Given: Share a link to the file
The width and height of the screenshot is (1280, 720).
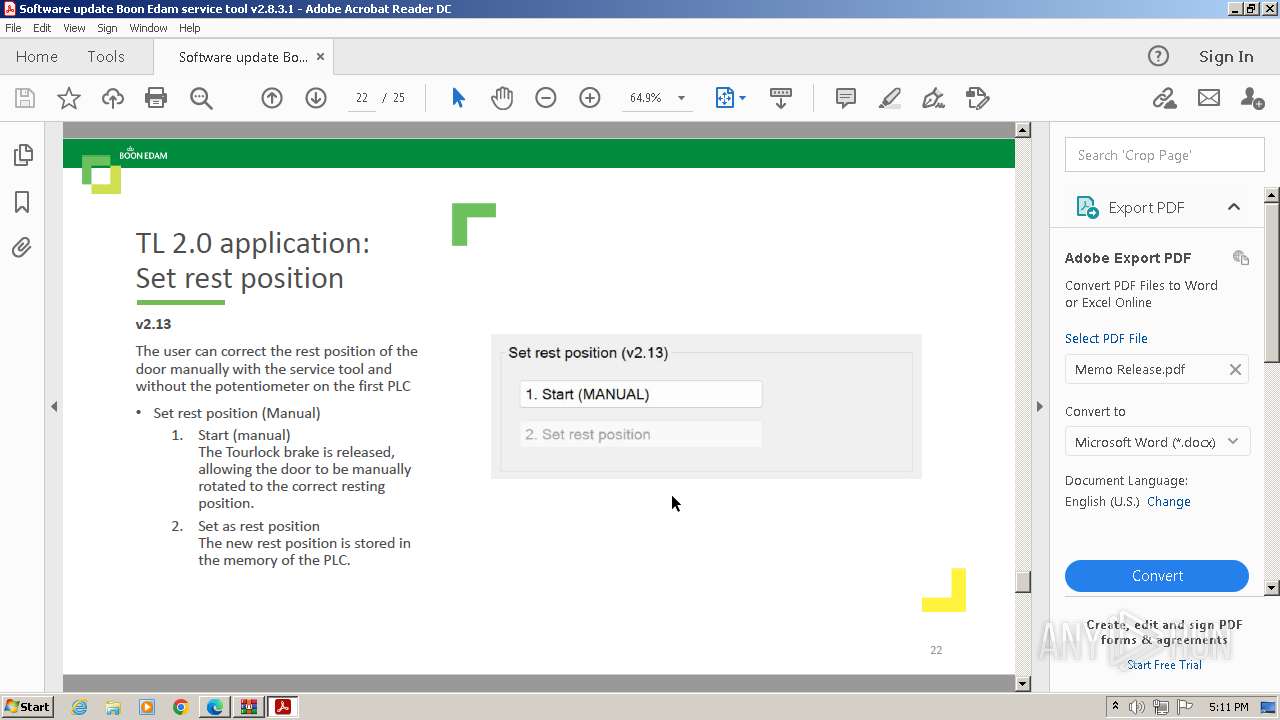Looking at the screenshot, I should (x=1164, y=98).
